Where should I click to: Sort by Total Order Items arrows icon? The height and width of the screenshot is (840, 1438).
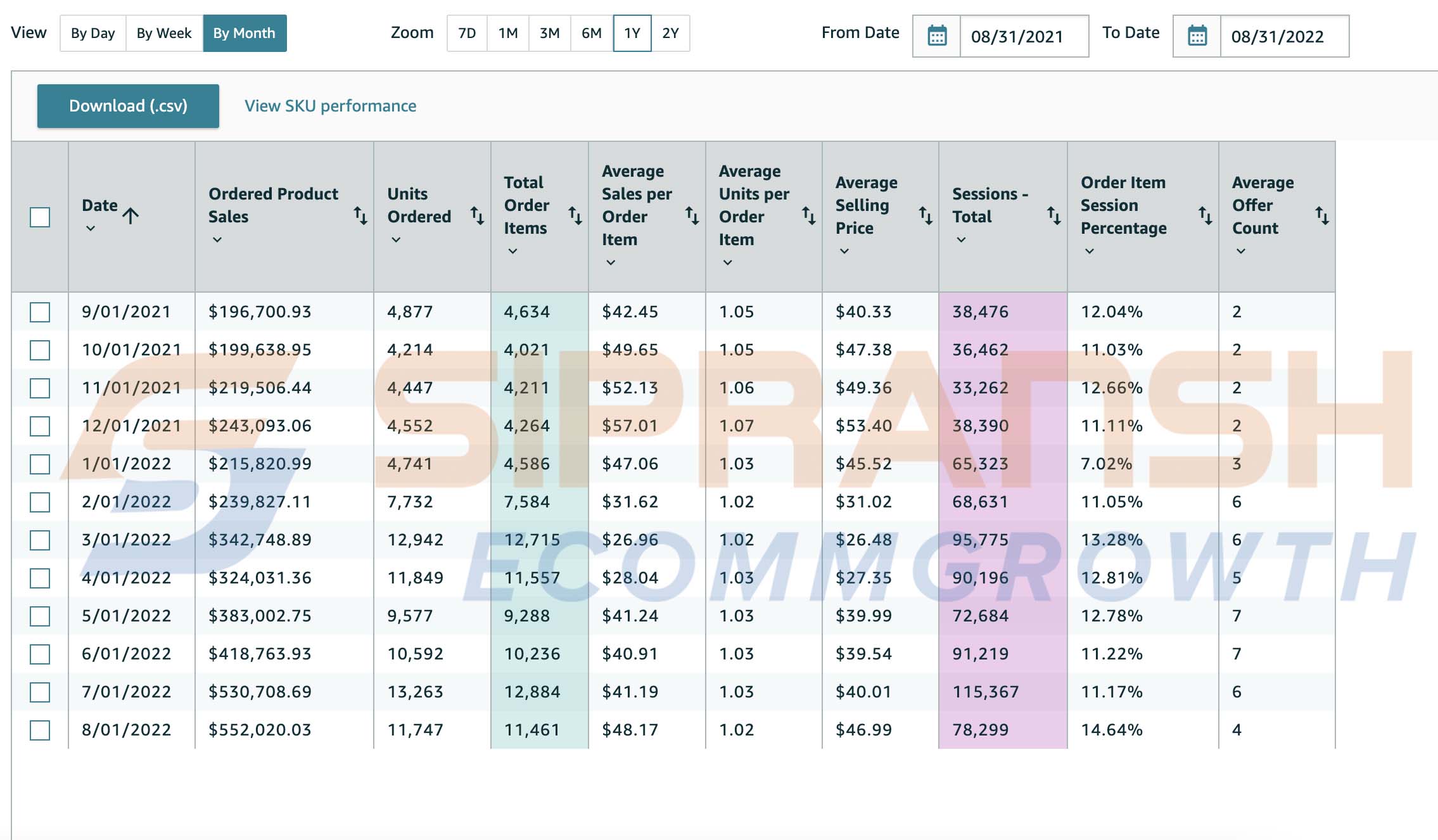click(x=575, y=216)
